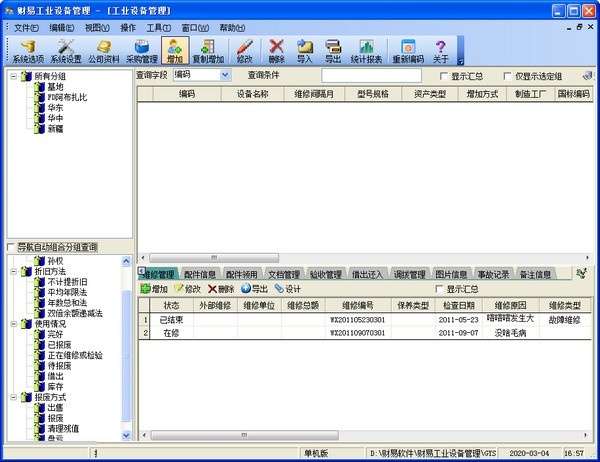Viewport: 600px width, 462px height.
Task: Open 系统设置 tools icon
Action: [x=66, y=51]
